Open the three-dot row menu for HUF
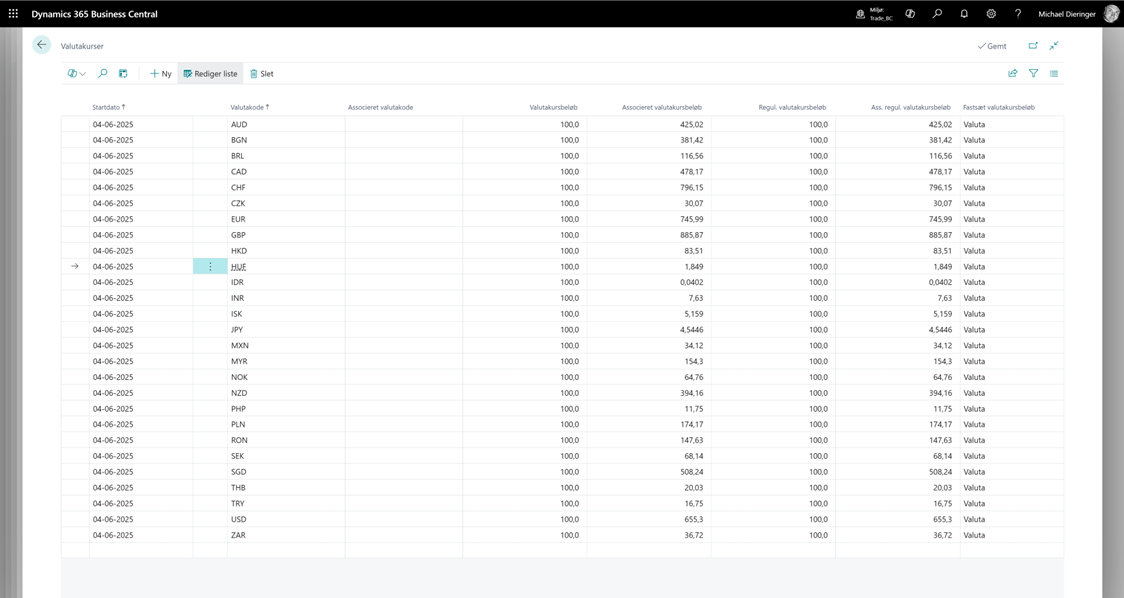The image size is (1124, 598). click(x=210, y=267)
